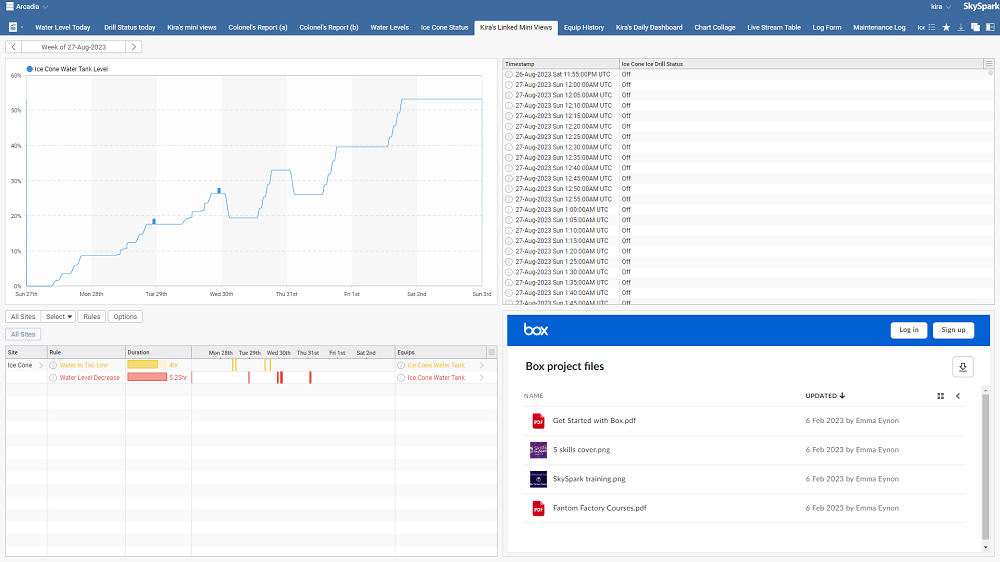
Task: Click the copy windows icon
Action: pyautogui.click(x=975, y=27)
